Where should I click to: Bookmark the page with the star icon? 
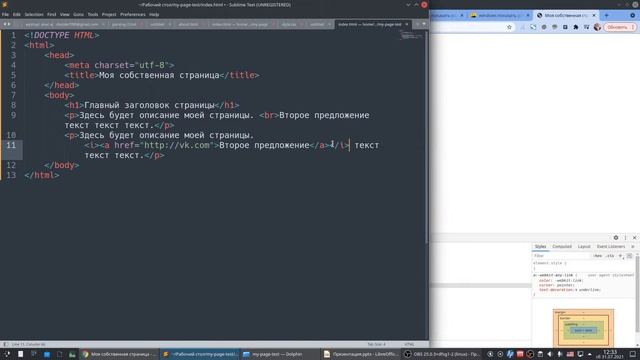pyautogui.click(x=509, y=27)
